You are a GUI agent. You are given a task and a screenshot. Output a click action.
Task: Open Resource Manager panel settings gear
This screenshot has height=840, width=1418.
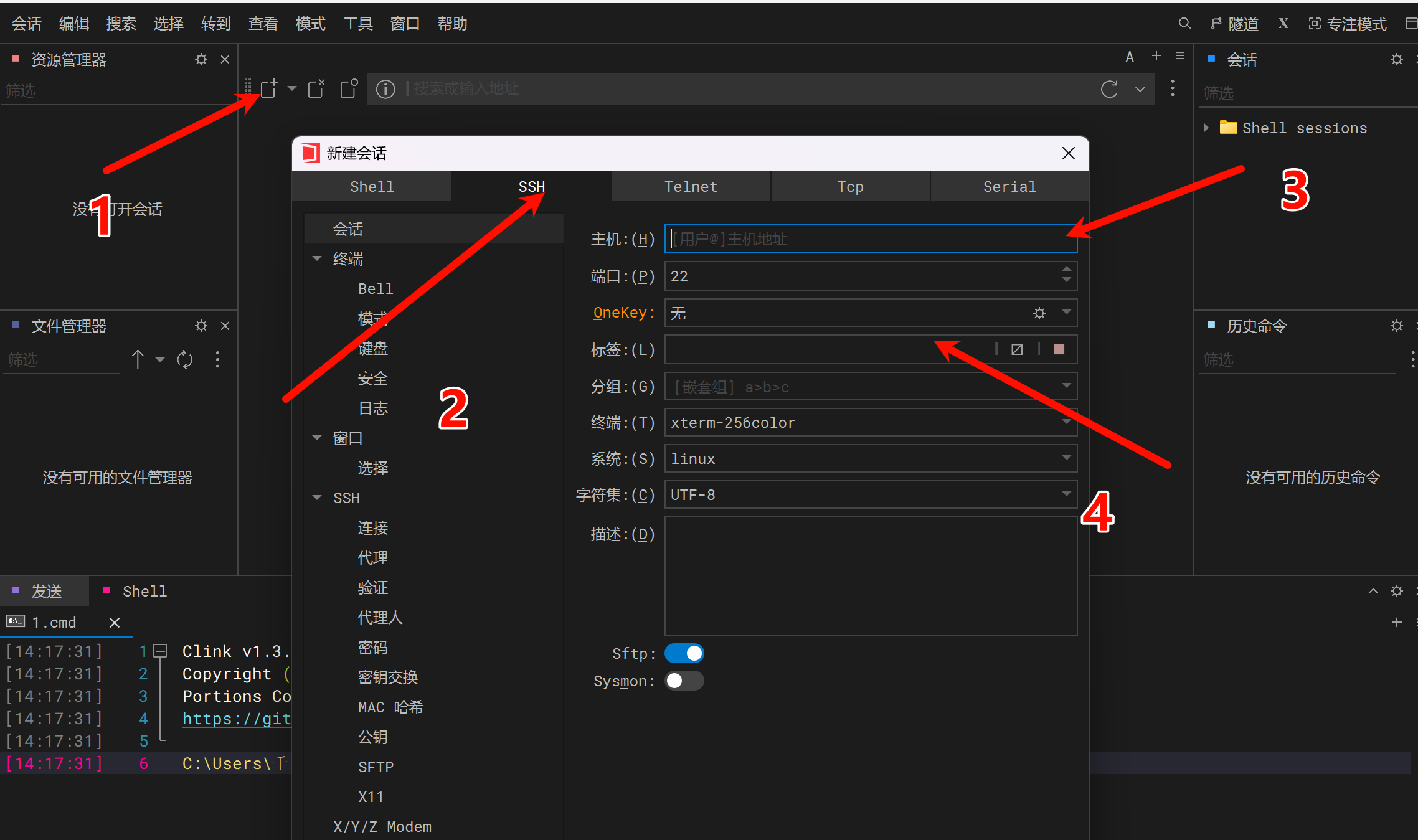[x=201, y=59]
